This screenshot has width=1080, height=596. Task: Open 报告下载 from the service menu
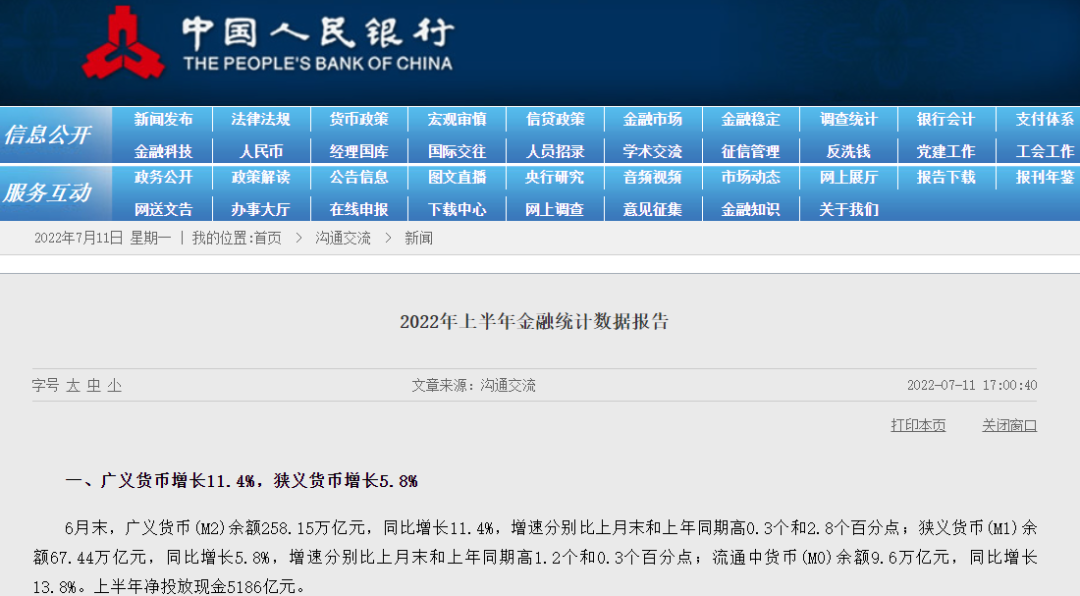[946, 177]
